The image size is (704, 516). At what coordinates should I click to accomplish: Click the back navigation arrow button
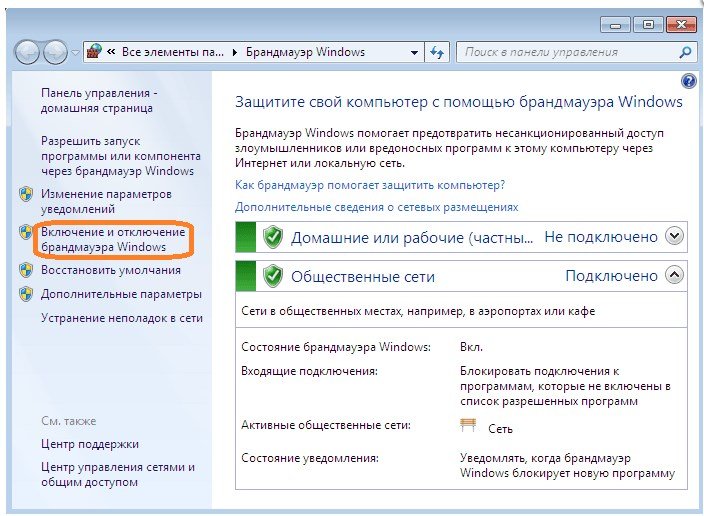(29, 51)
